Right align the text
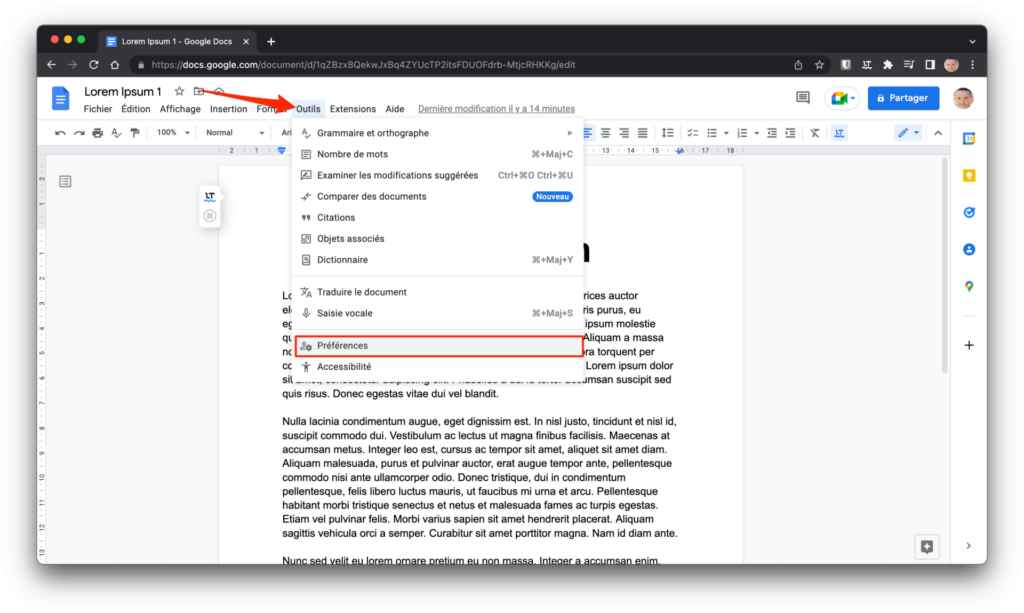The image size is (1024, 613). (624, 133)
